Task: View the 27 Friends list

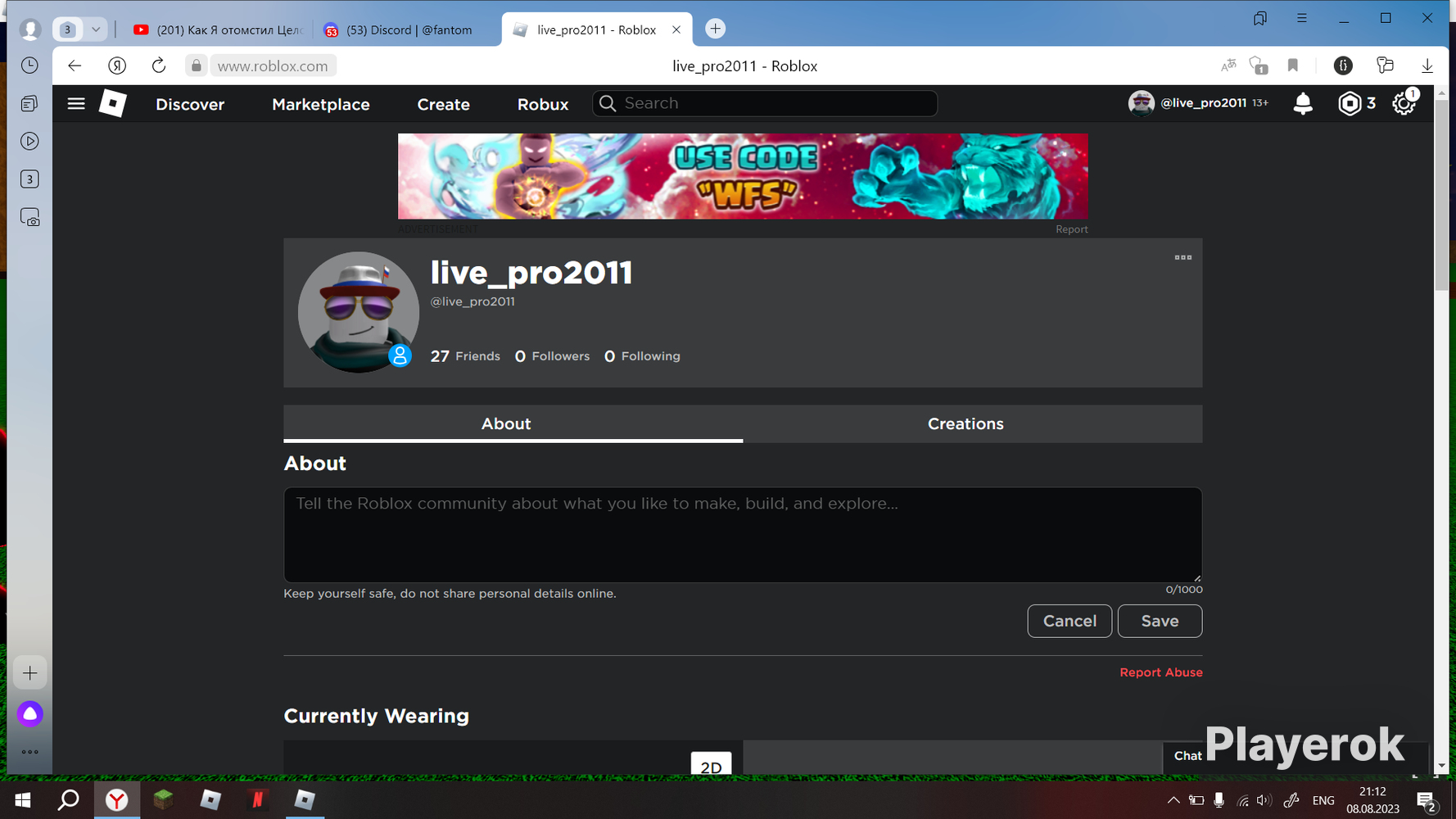Action: (x=465, y=356)
